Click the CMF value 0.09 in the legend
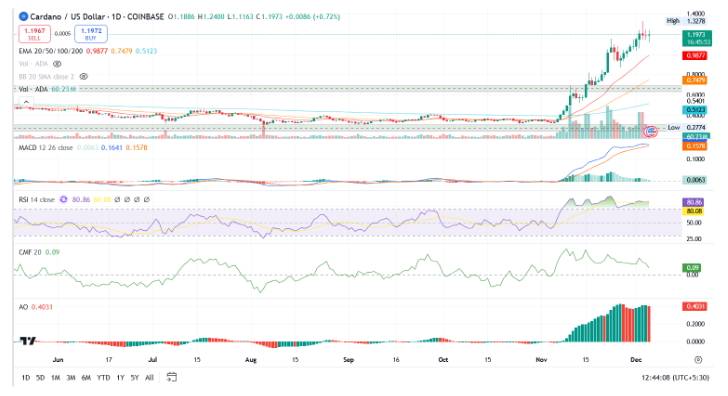The width and height of the screenshot is (728, 396). coord(52,252)
